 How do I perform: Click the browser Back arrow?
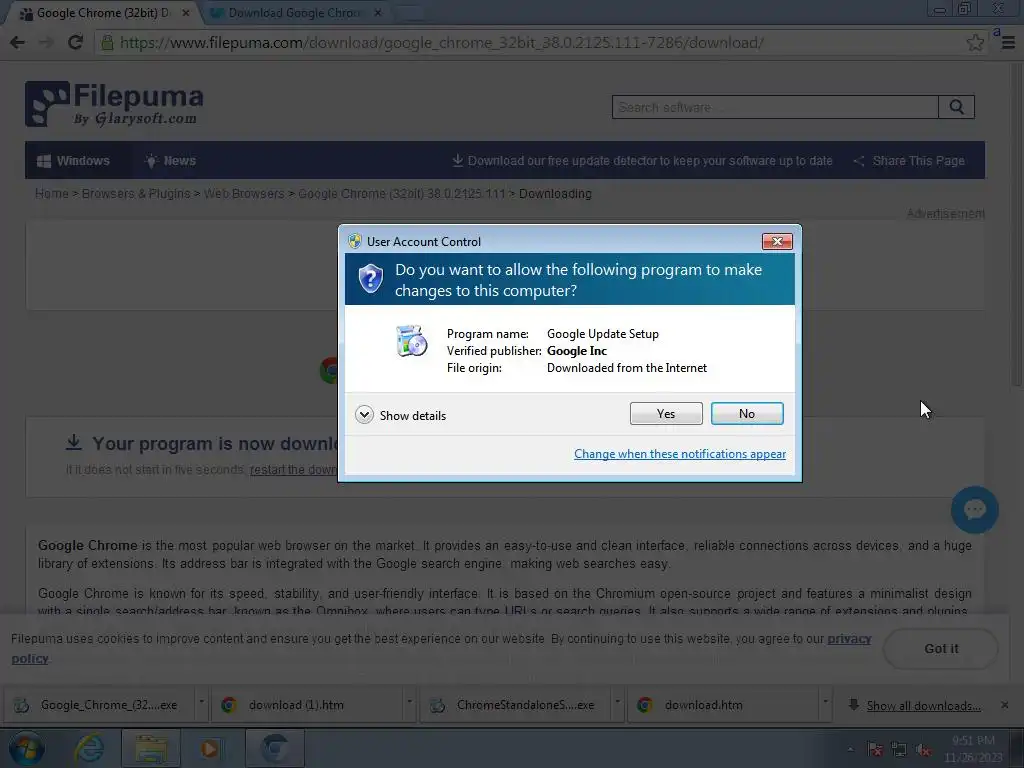point(17,42)
